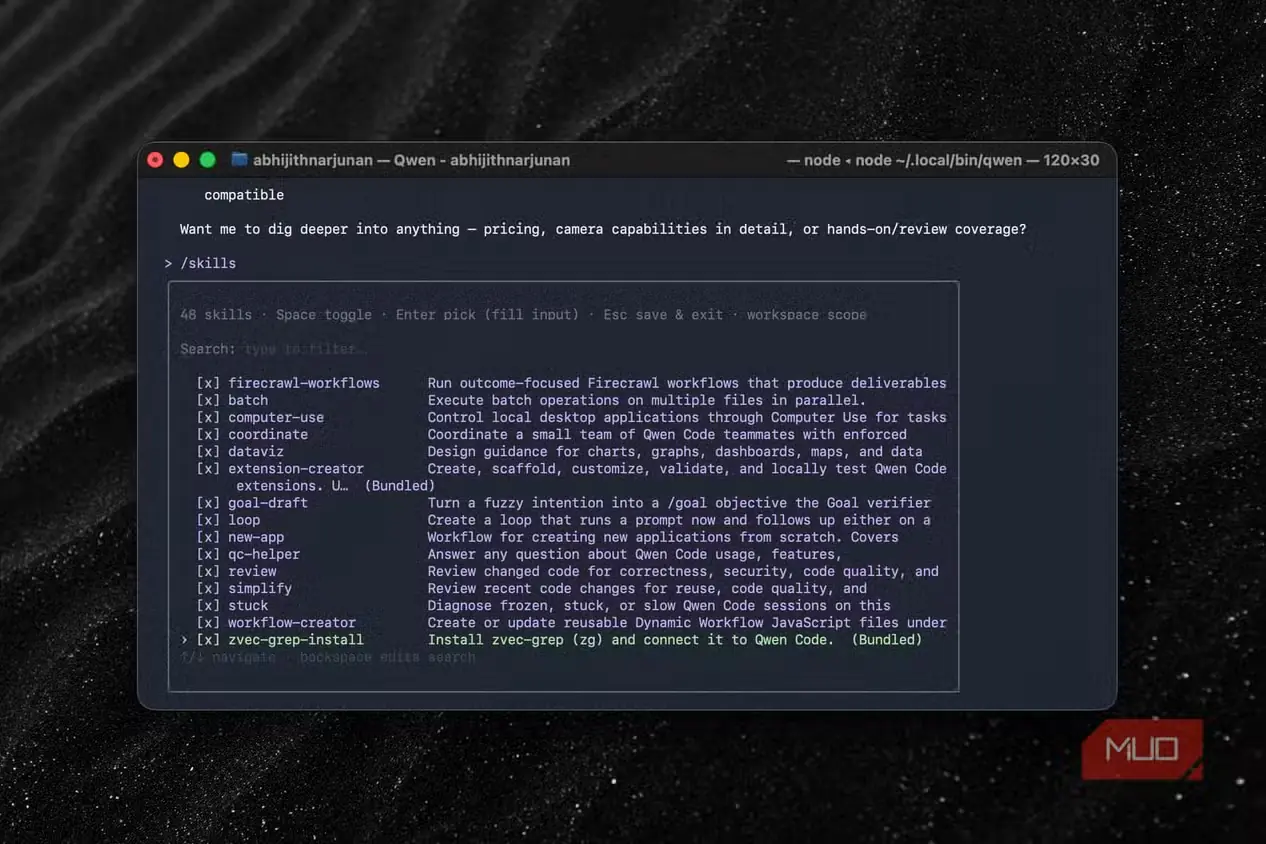Select the zvec-grep-install skill name
The width and height of the screenshot is (1266, 844).
coord(296,639)
